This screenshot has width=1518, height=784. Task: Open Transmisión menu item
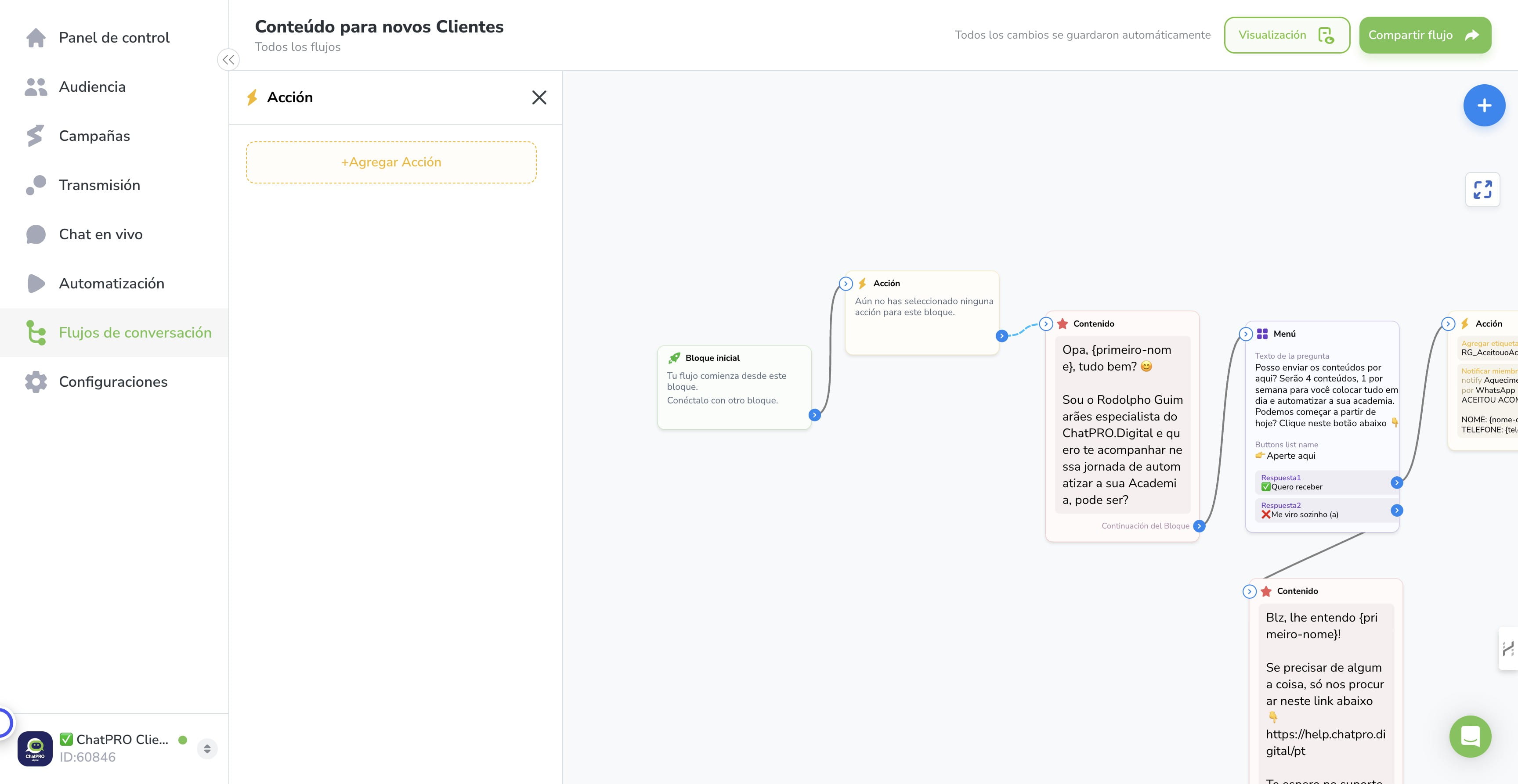pos(99,185)
